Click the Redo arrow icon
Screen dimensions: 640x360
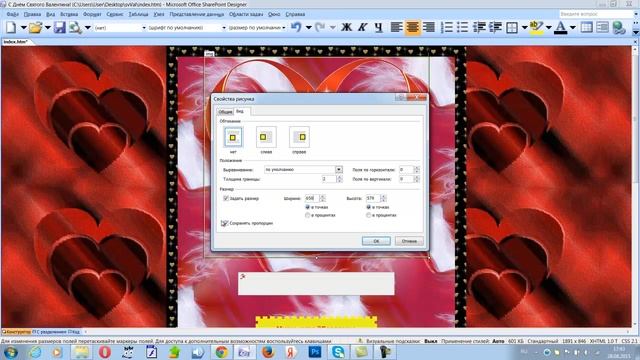point(320,27)
